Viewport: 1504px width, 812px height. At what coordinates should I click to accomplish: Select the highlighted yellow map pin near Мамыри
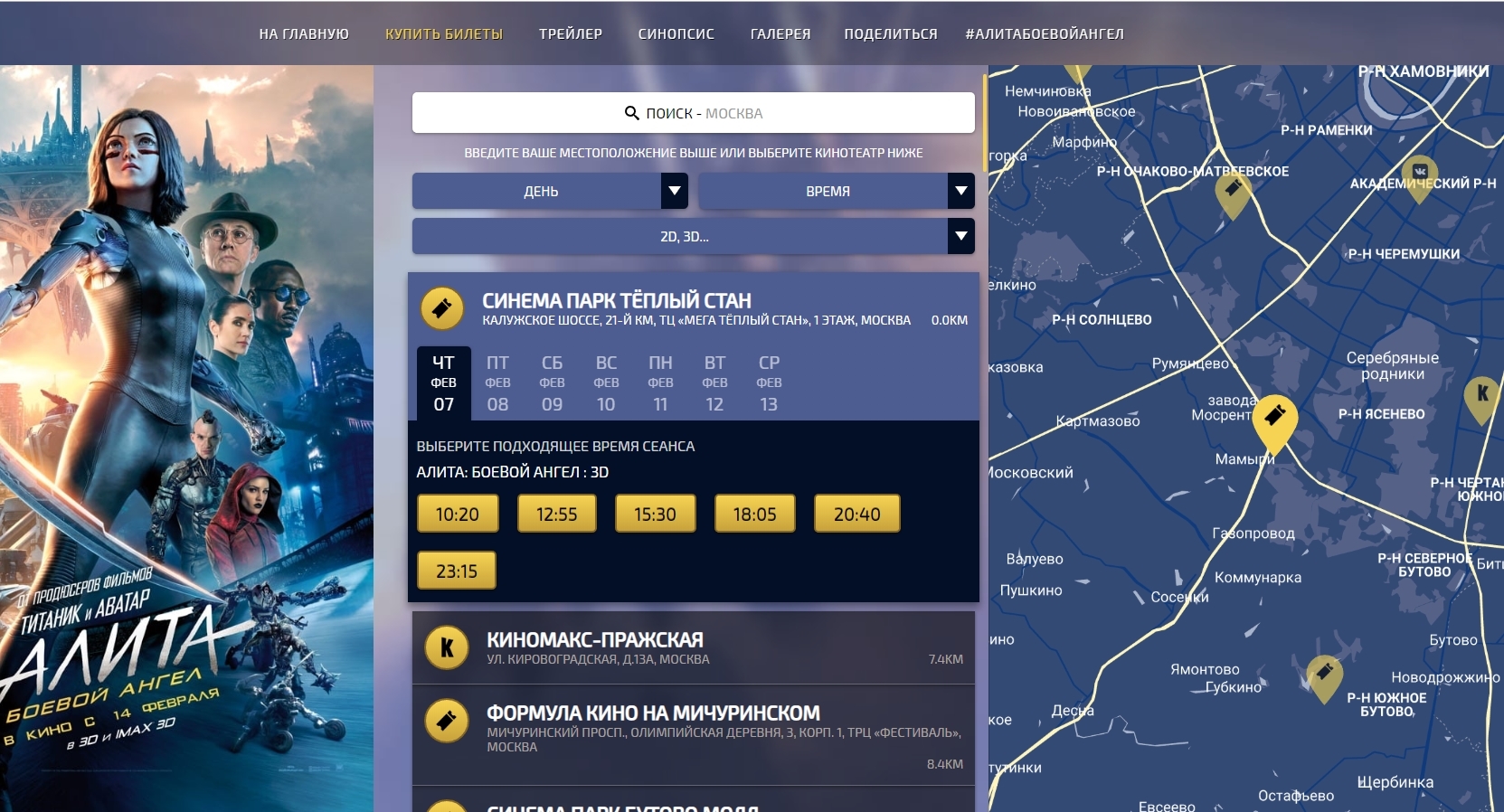1274,423
